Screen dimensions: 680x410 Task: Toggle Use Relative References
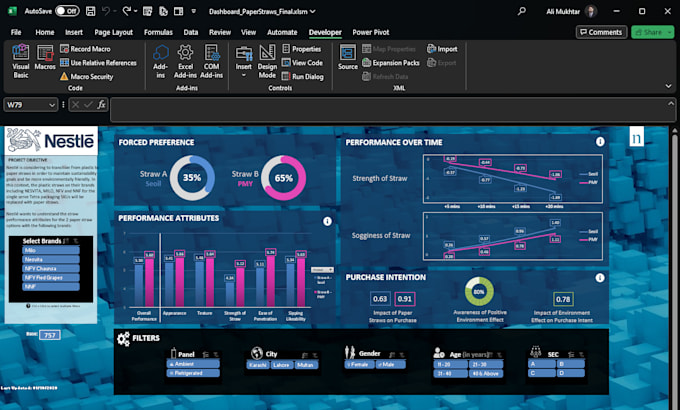click(98, 63)
